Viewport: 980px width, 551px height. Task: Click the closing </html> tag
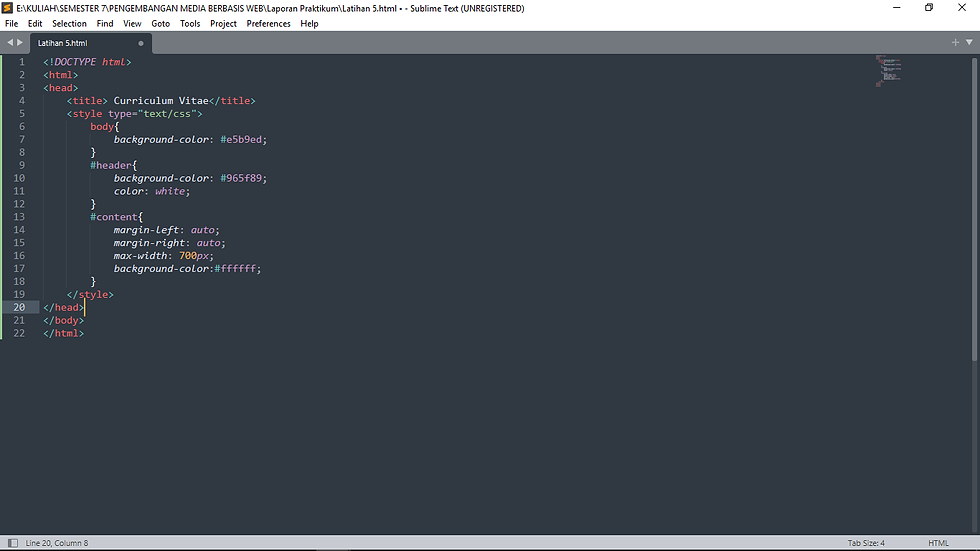[x=63, y=333]
